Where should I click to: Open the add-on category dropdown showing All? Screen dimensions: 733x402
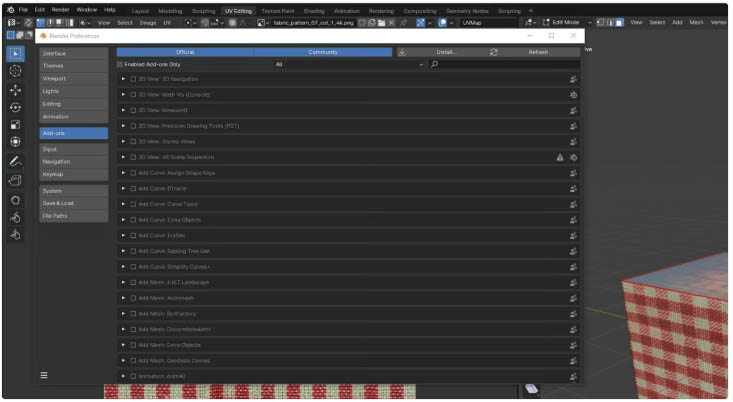[349, 64]
